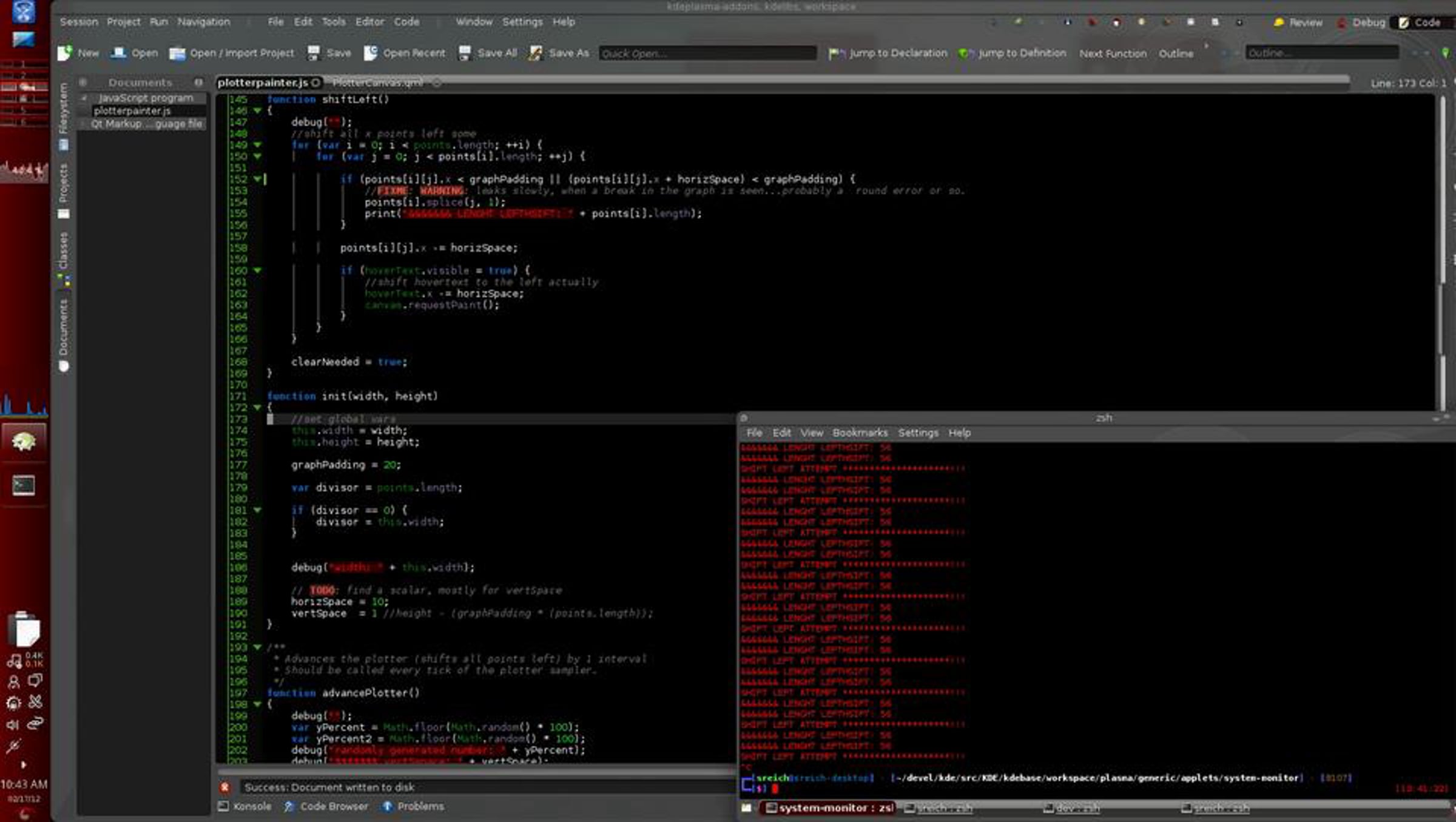
Task: Collapse the shiftLeft function fold marker at line 146
Action: [x=257, y=110]
